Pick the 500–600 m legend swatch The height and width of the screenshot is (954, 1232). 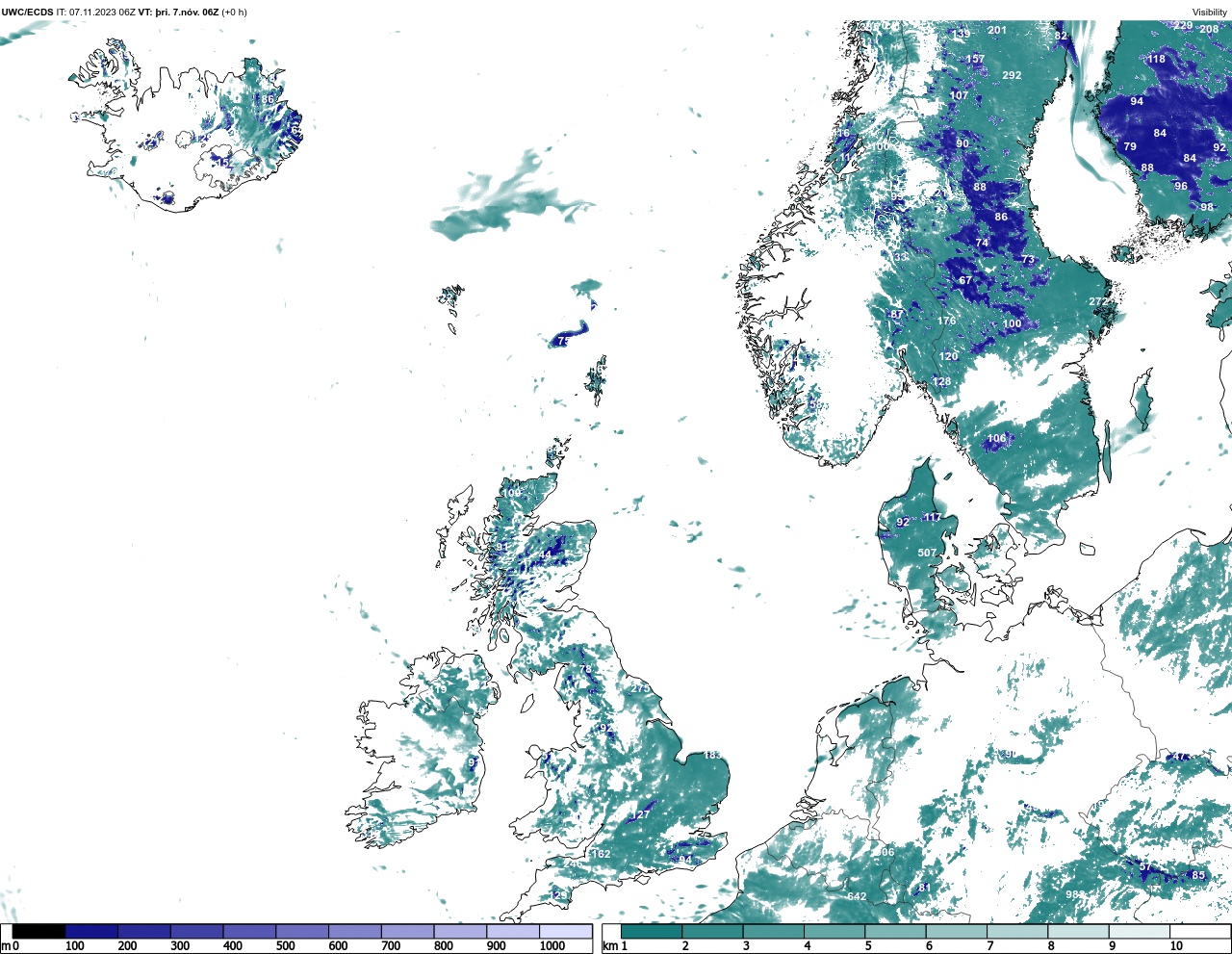coord(302,932)
